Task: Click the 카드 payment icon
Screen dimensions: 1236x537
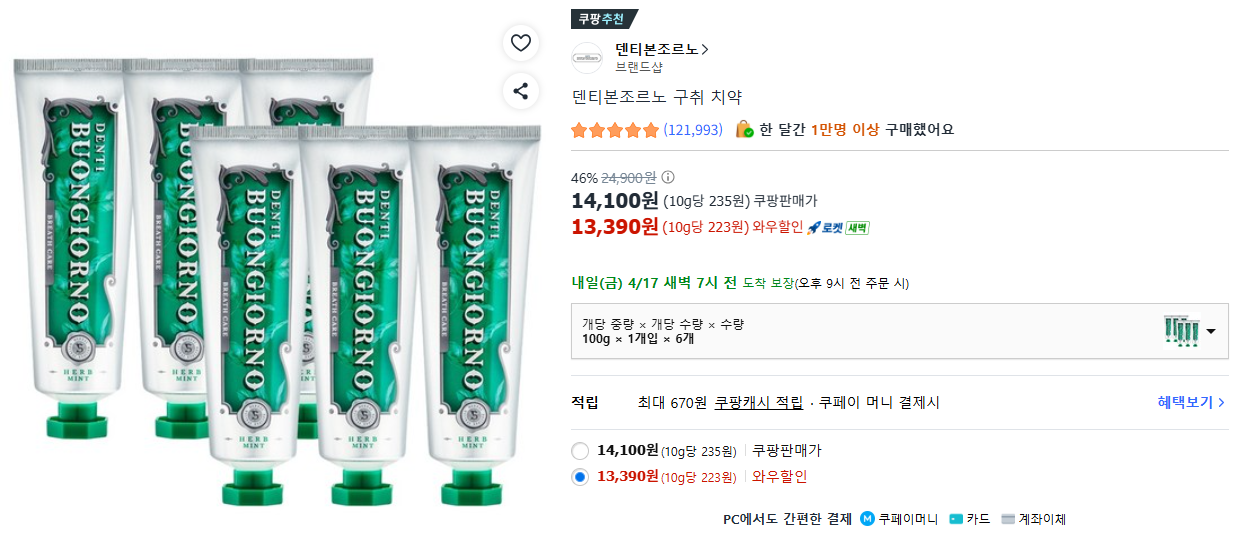Action: (956, 519)
